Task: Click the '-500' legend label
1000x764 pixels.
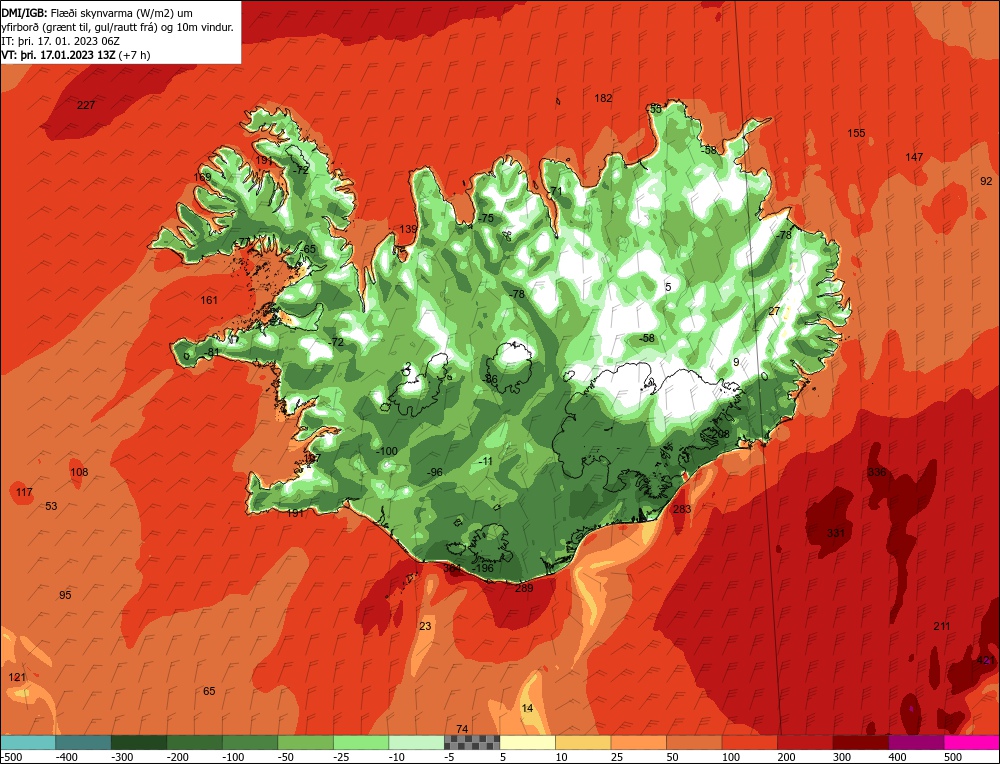Action: (11, 757)
